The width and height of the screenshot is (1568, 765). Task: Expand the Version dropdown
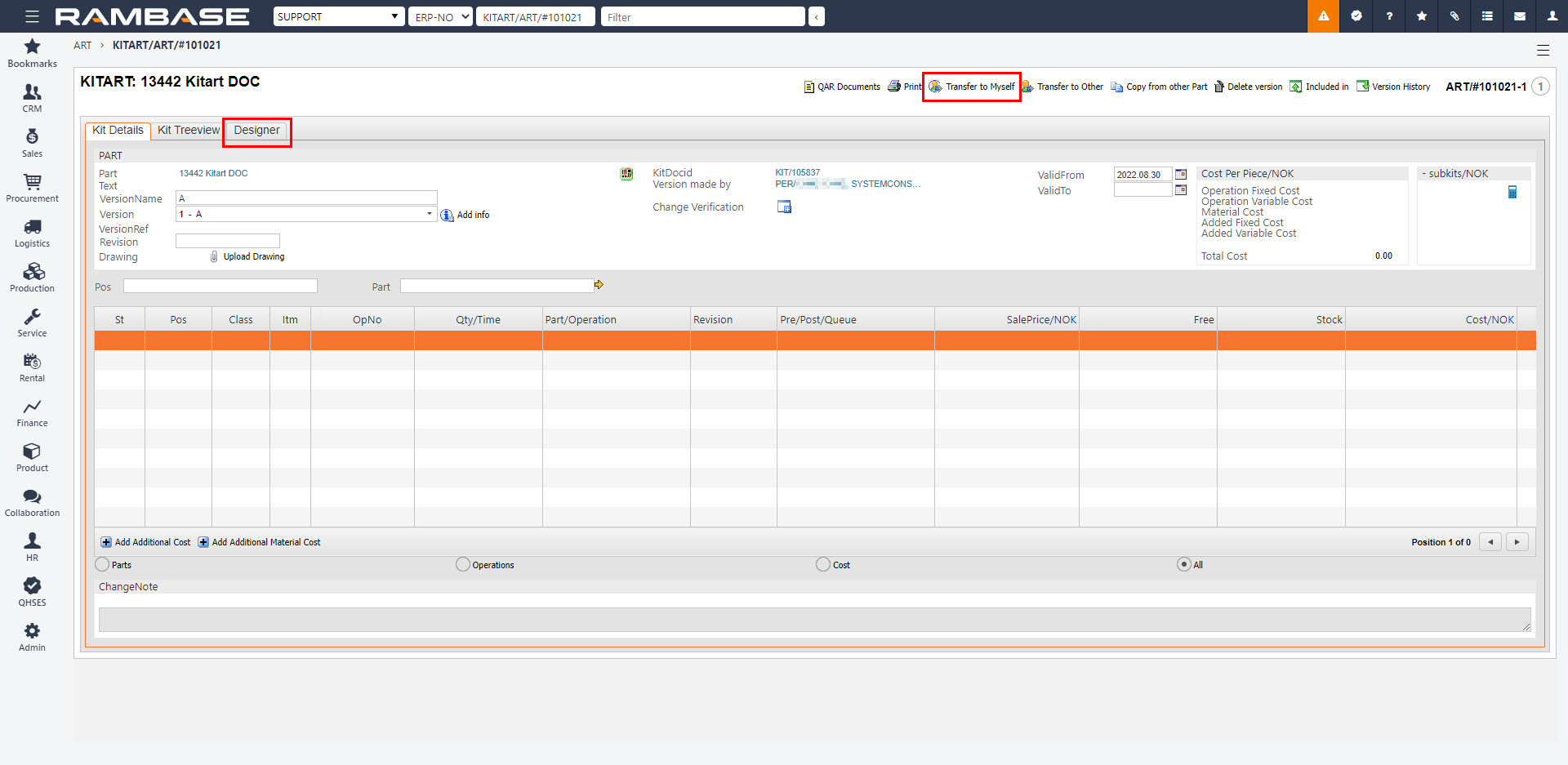tap(430, 214)
